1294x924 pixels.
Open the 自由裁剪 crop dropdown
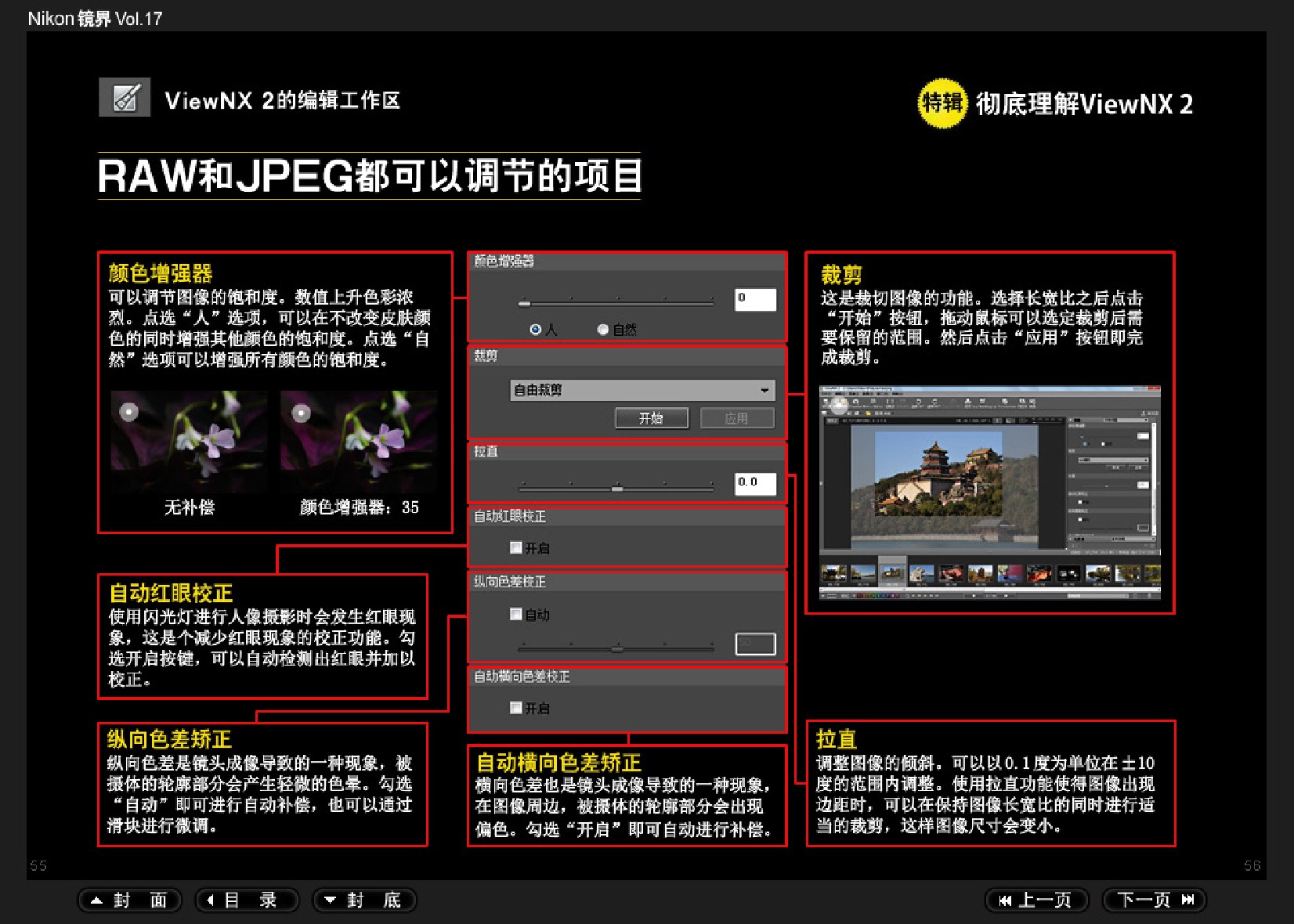click(642, 390)
